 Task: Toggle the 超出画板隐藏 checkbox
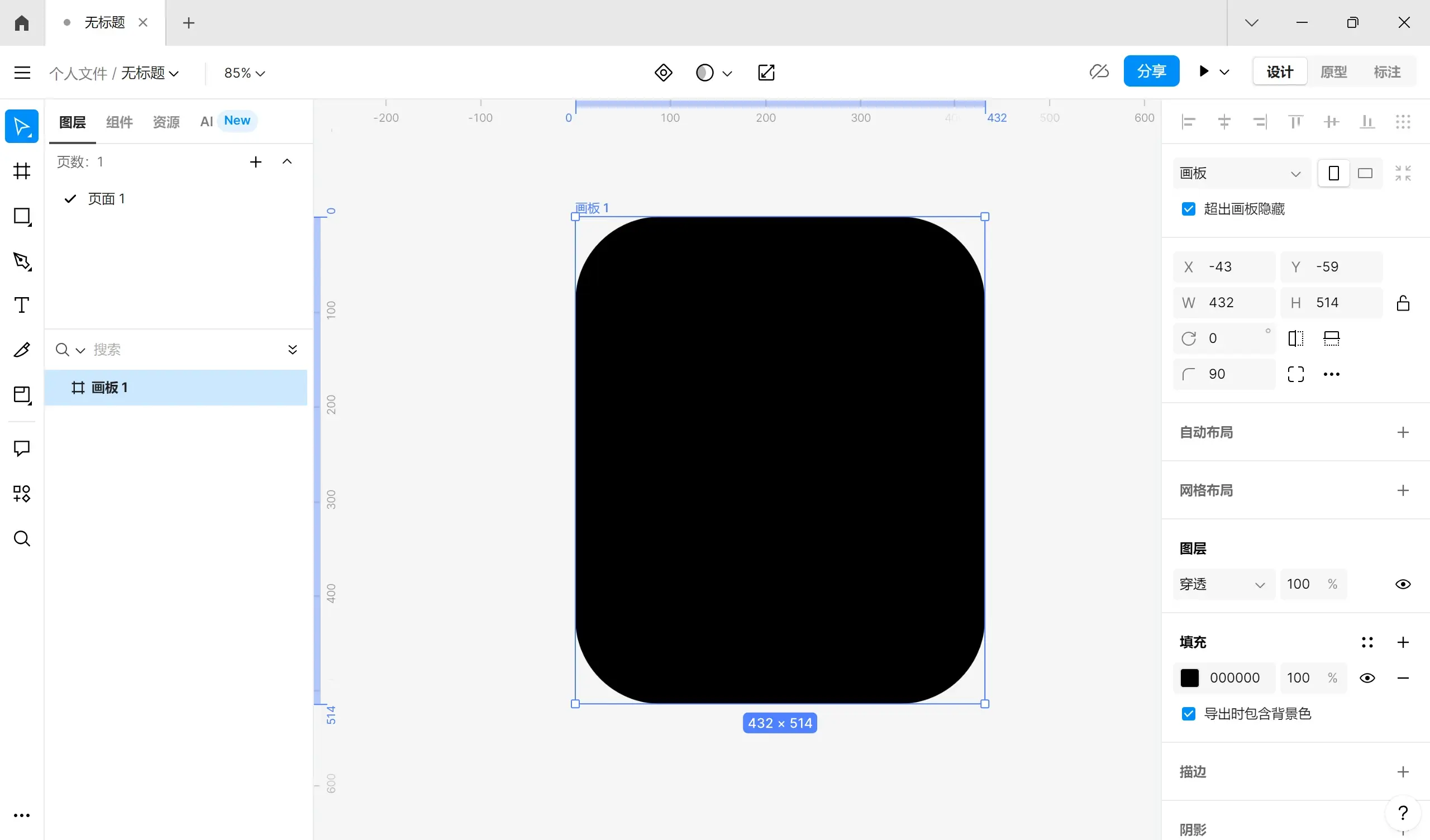1188,209
